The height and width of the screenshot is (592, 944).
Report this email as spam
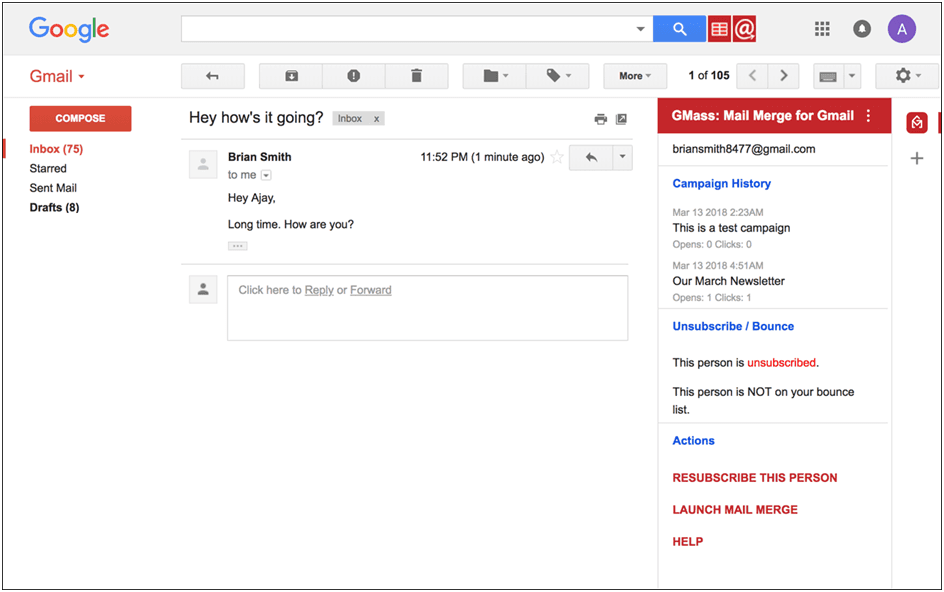(x=353, y=76)
